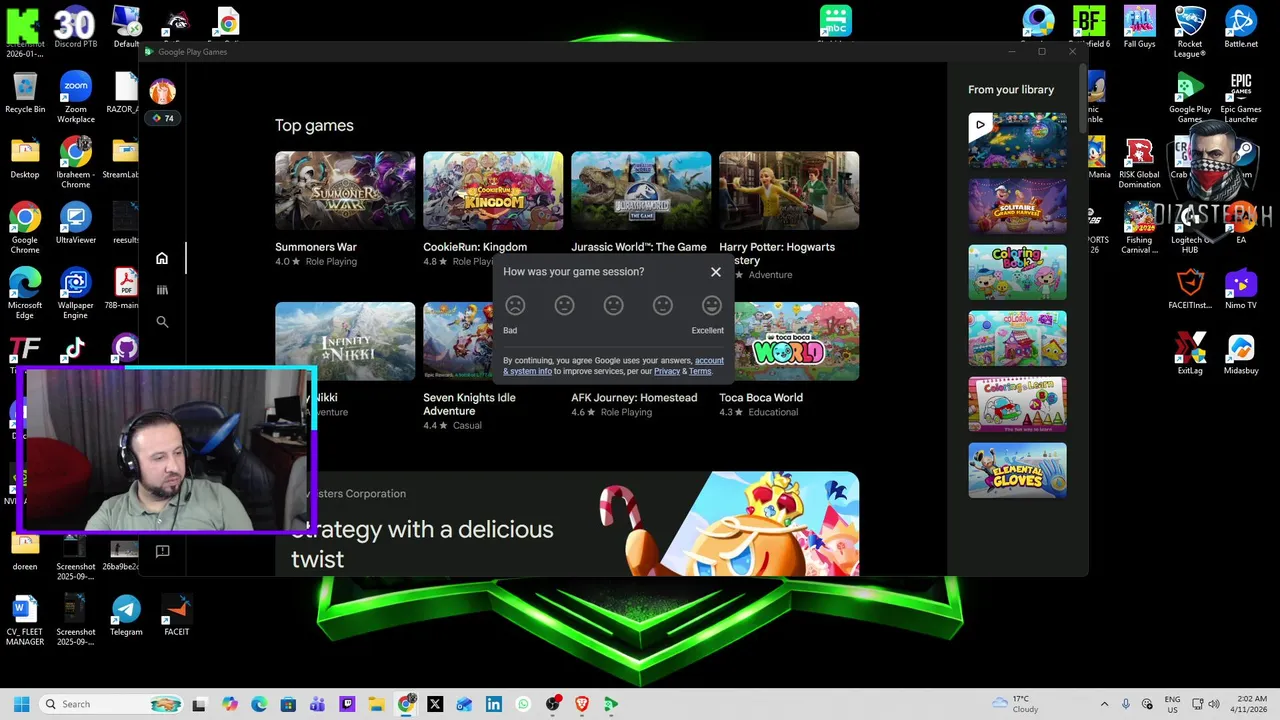Open the 74 Play Points badge
Image resolution: width=1280 pixels, height=720 pixels.
(x=162, y=118)
